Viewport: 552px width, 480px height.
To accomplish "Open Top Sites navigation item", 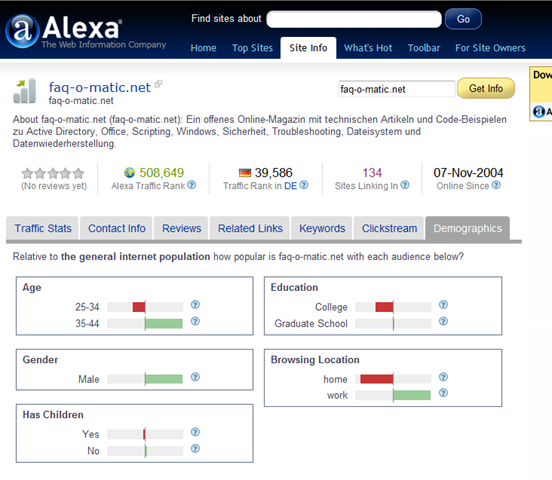I will 252,48.
